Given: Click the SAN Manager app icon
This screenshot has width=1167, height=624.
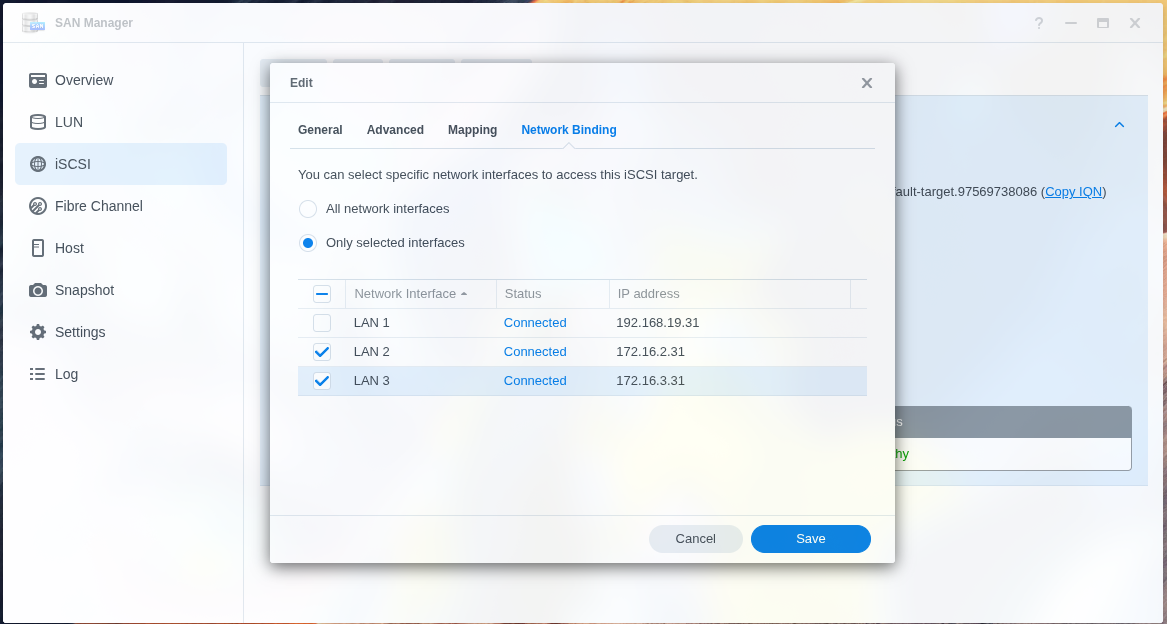Looking at the screenshot, I should [33, 23].
